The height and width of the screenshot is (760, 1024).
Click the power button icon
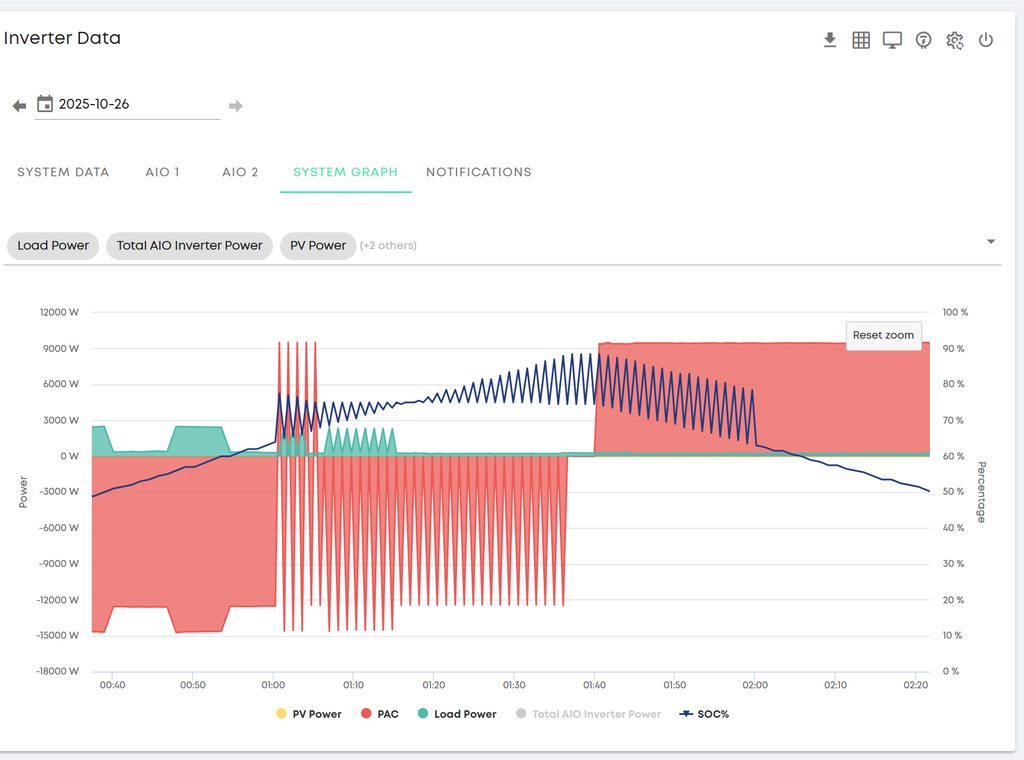point(986,40)
